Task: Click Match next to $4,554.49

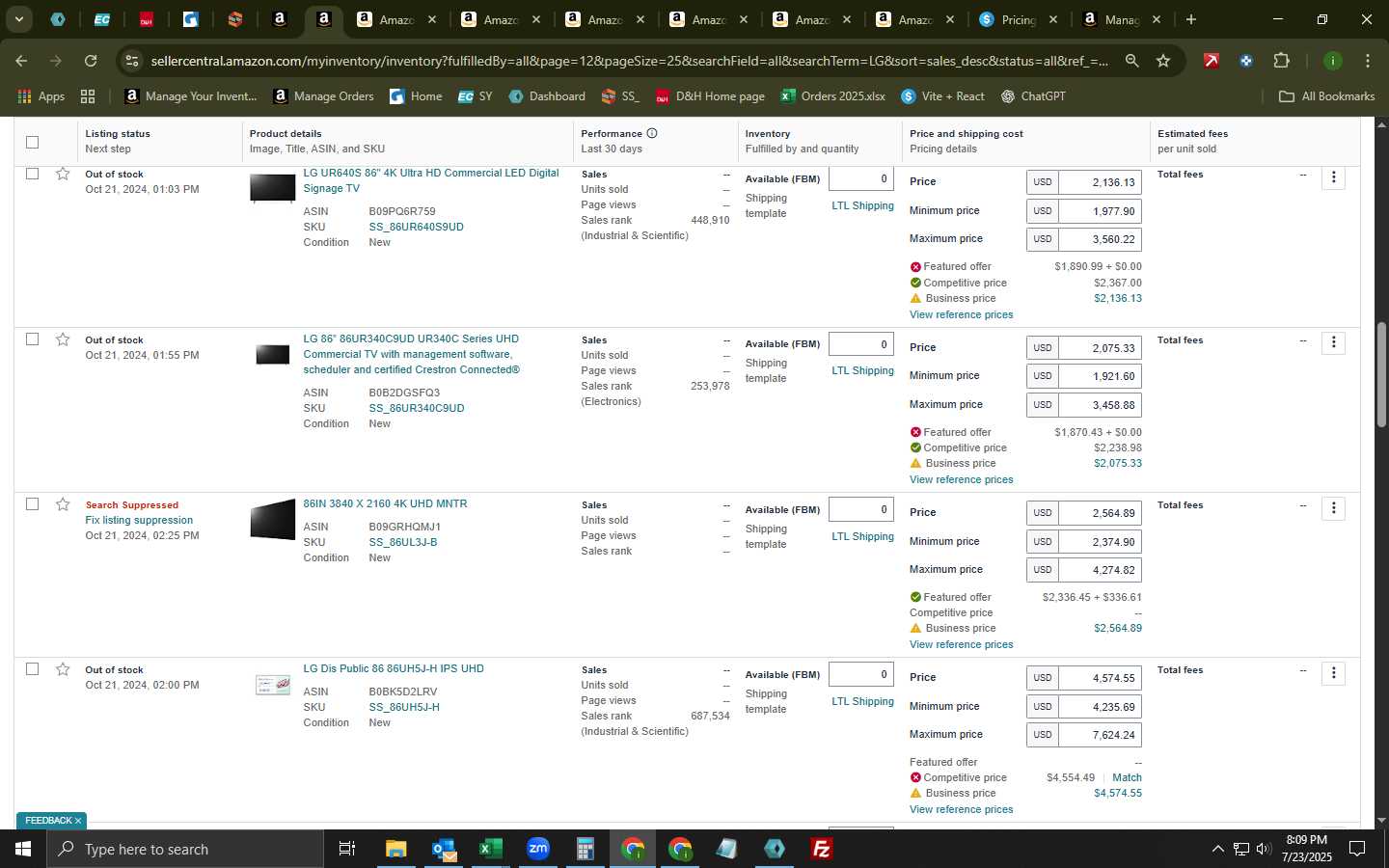Action: [x=1127, y=777]
